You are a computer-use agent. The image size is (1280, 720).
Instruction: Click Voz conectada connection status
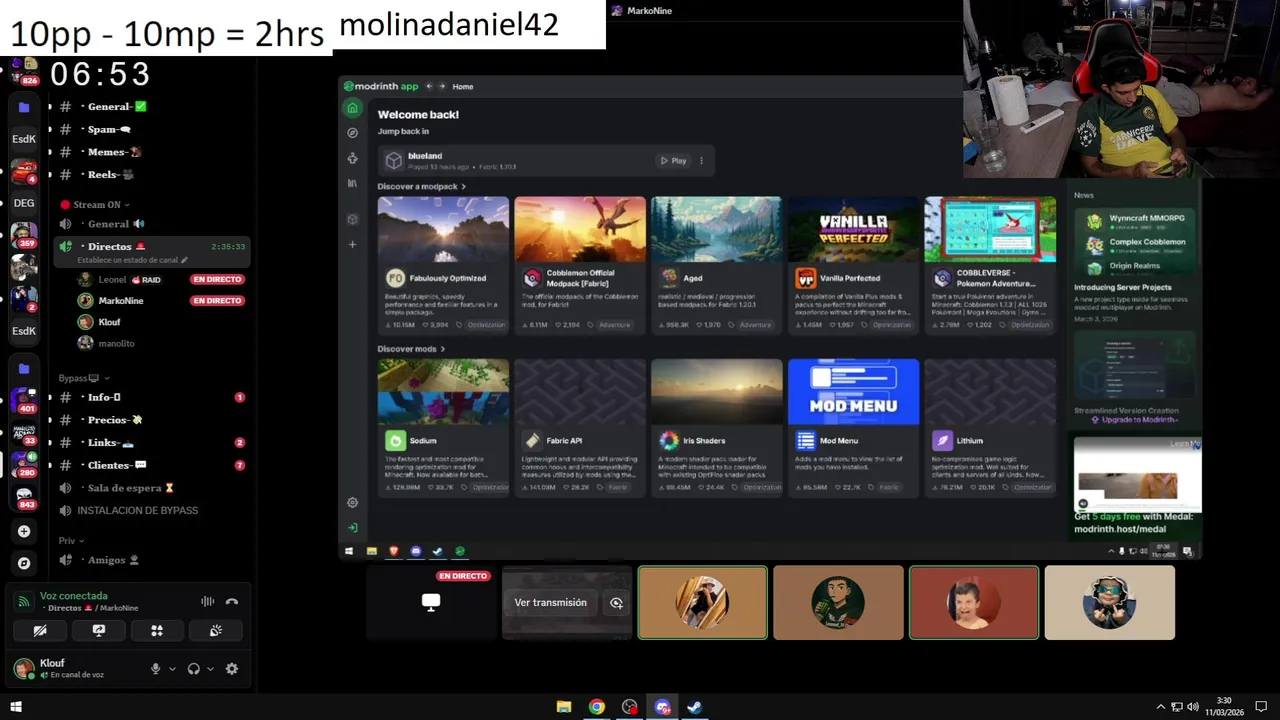tap(73, 596)
